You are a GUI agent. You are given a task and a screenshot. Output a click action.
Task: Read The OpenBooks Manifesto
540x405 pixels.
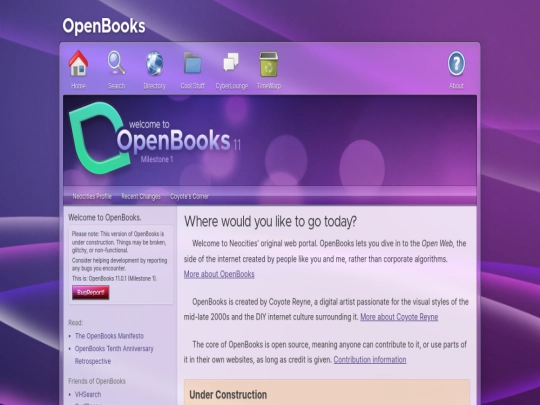pyautogui.click(x=110, y=336)
